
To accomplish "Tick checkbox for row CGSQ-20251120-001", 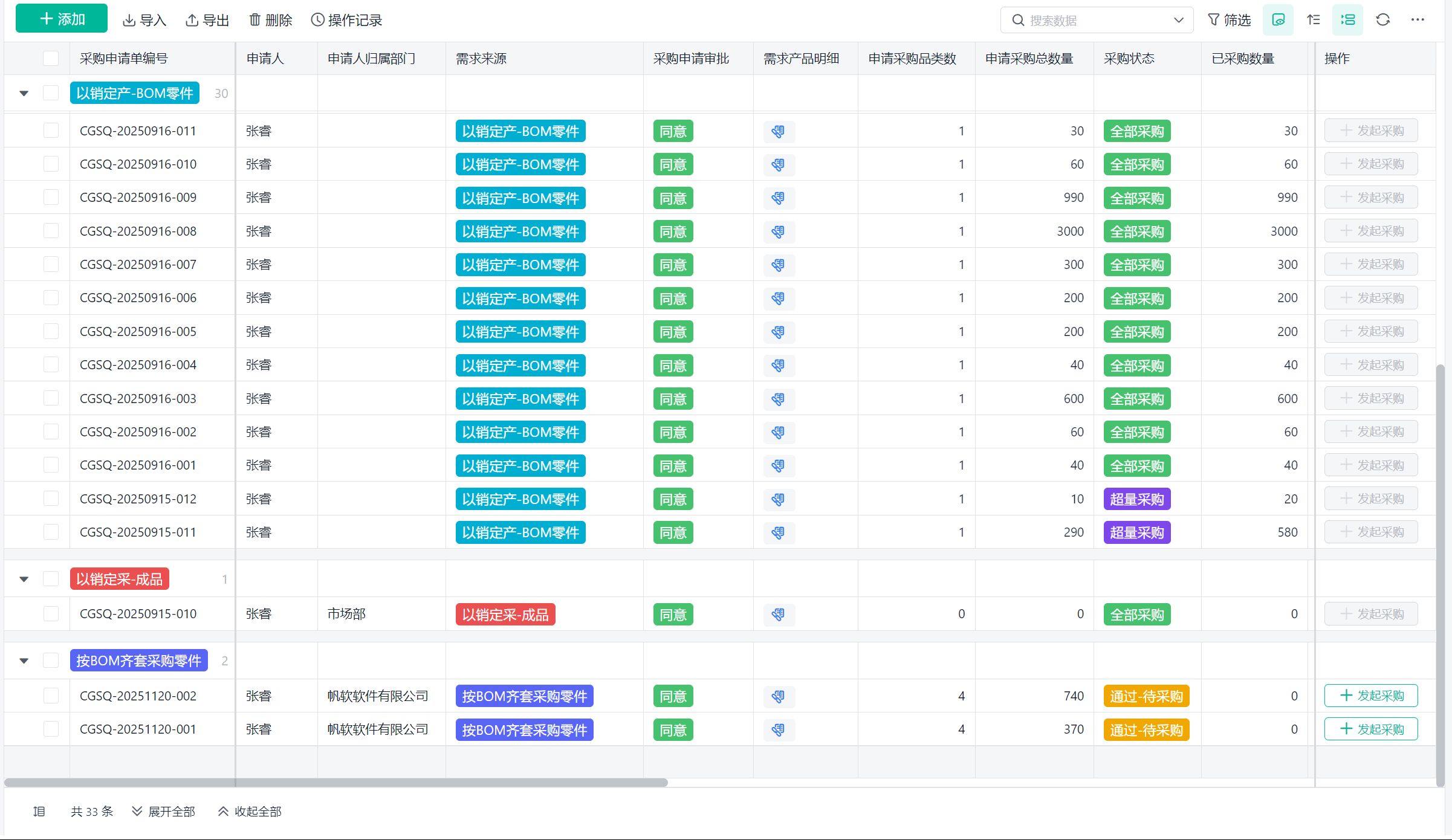I will [51, 729].
